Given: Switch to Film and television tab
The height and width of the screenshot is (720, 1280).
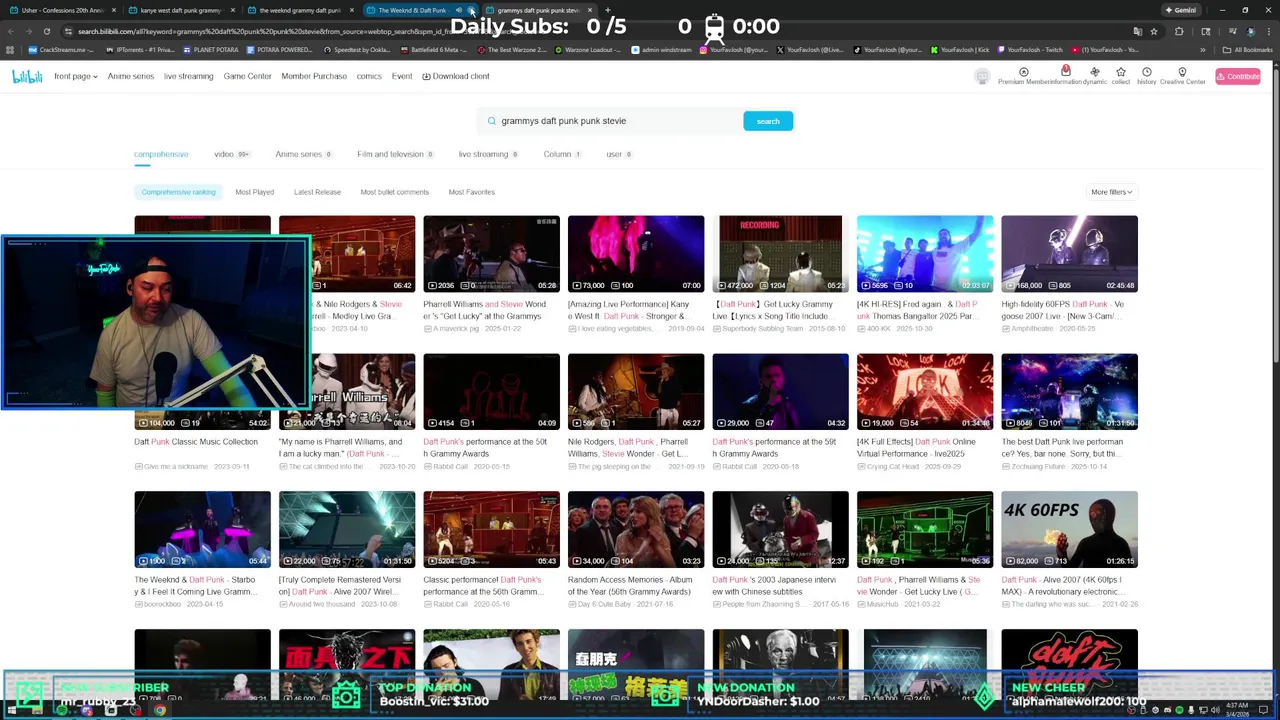Looking at the screenshot, I should point(395,154).
